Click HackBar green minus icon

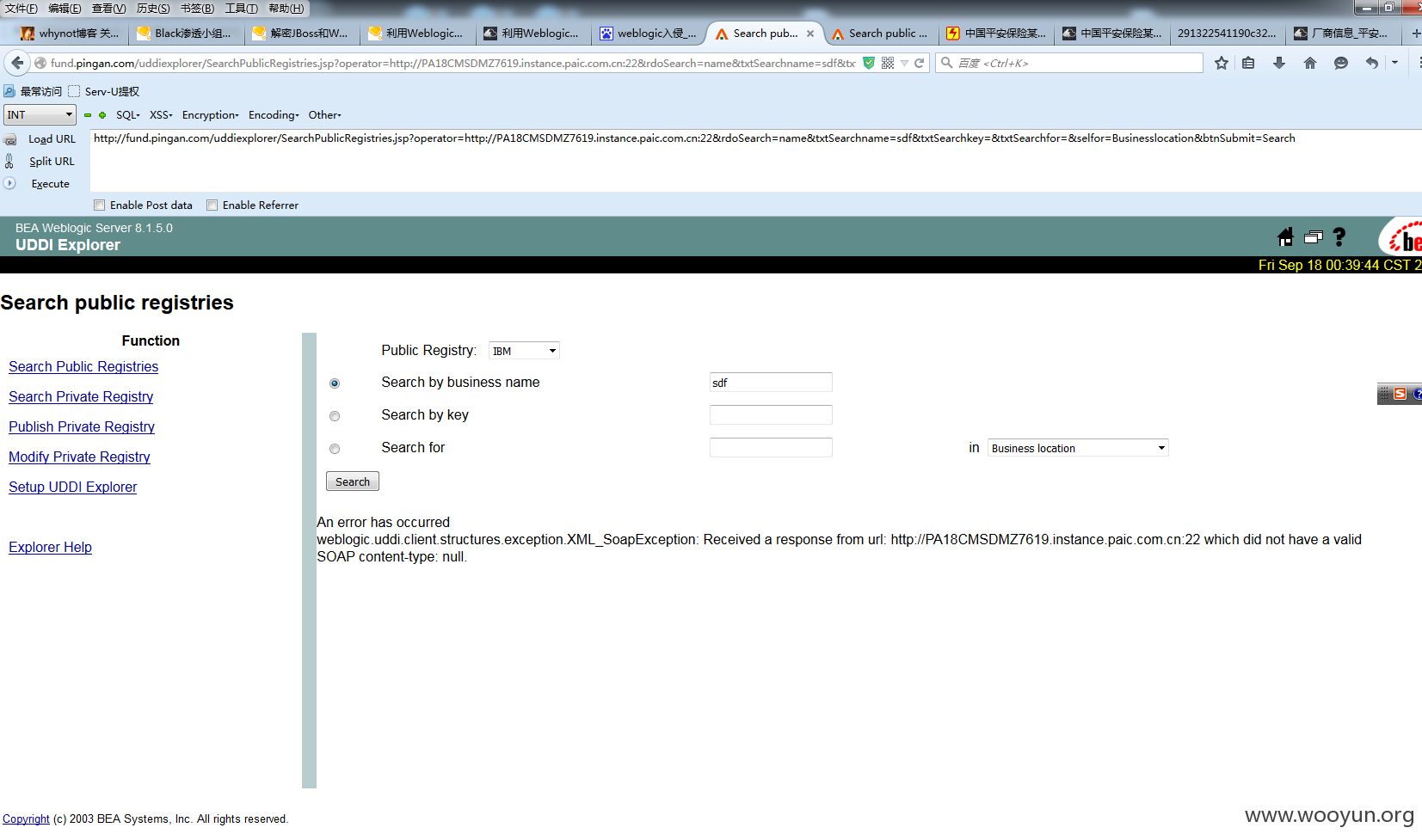tap(88, 115)
